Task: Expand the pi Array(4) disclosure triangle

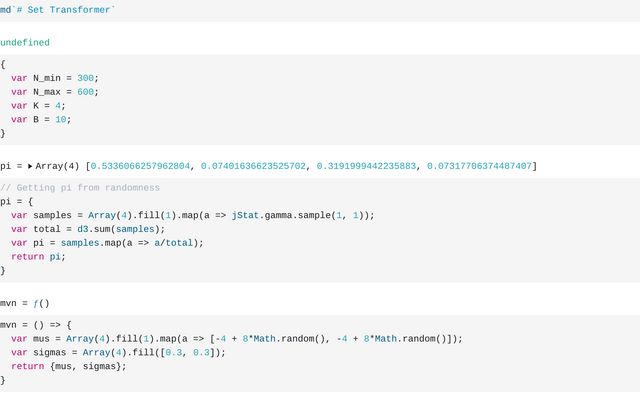Action: pyautogui.click(x=30, y=165)
